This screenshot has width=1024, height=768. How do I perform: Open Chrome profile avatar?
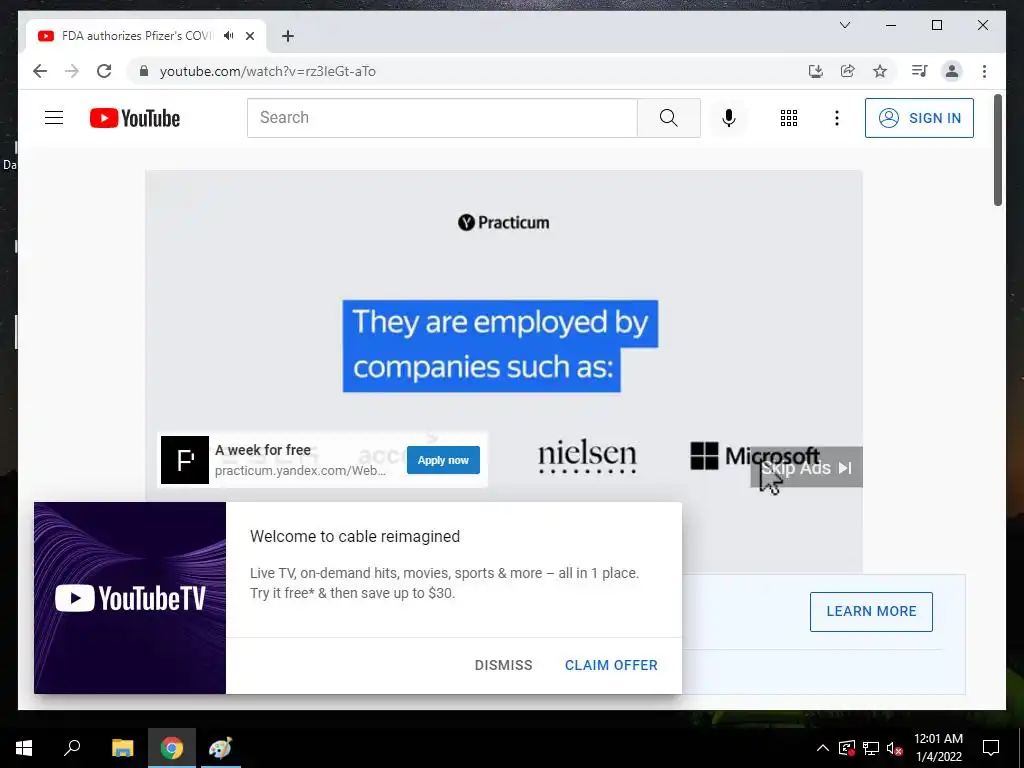click(952, 71)
